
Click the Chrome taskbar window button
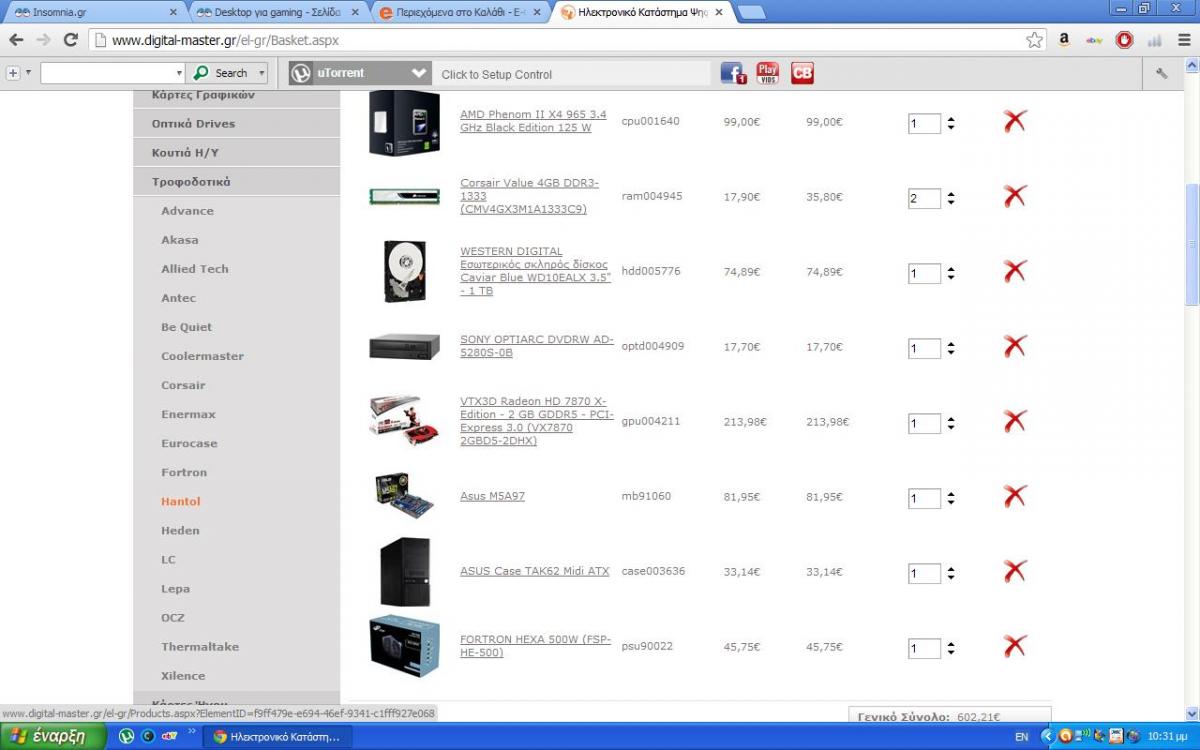pyautogui.click(x=275, y=737)
